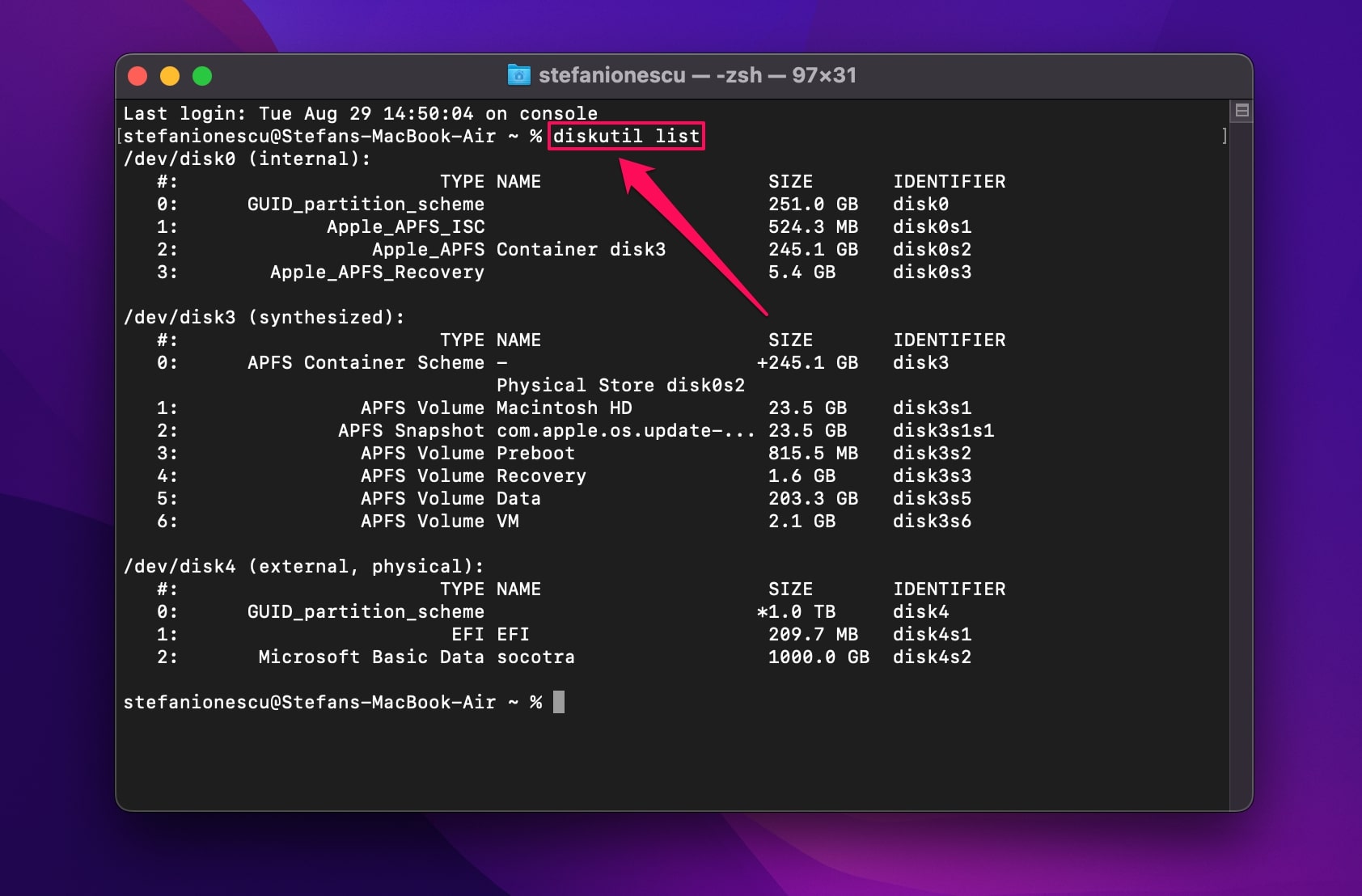Click the home folder icon in title bar

pyautogui.click(x=518, y=75)
